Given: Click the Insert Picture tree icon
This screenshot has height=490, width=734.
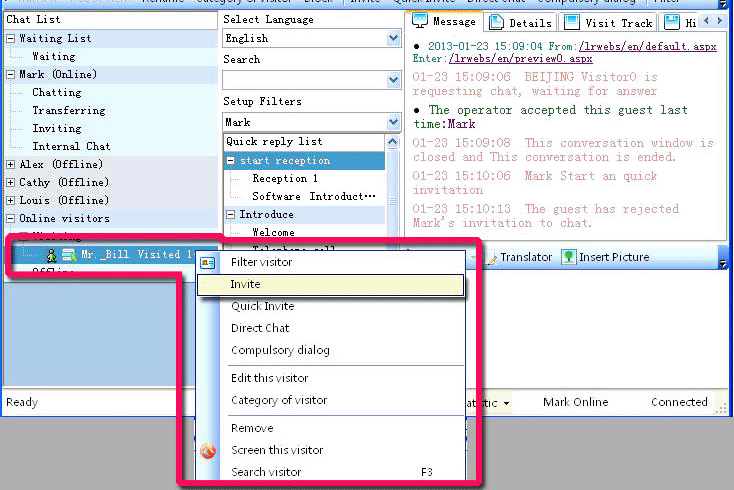Looking at the screenshot, I should tap(568, 257).
